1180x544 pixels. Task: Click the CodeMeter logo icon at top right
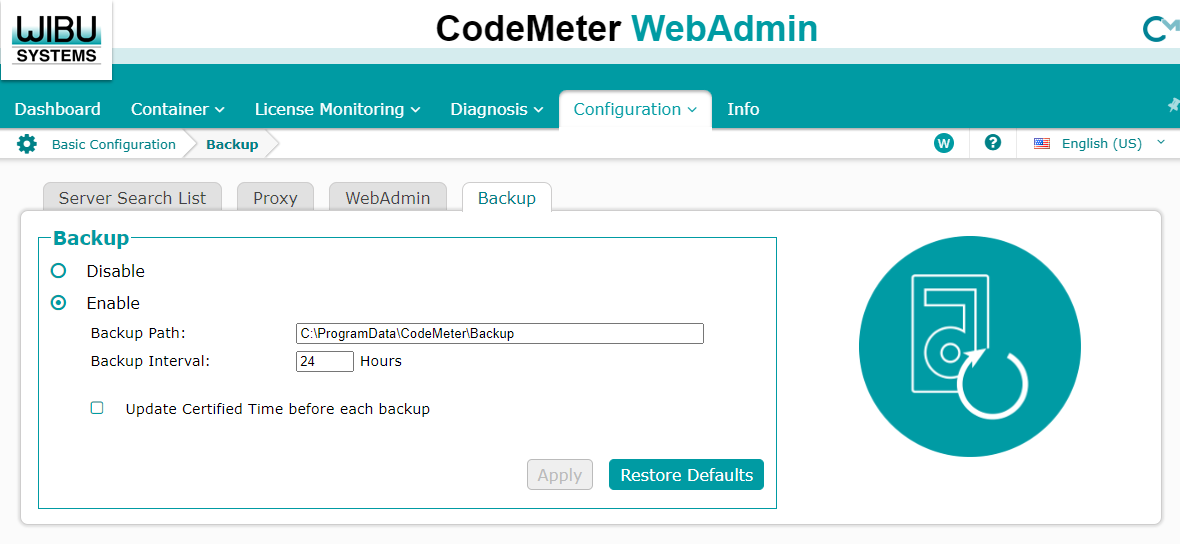point(1160,30)
